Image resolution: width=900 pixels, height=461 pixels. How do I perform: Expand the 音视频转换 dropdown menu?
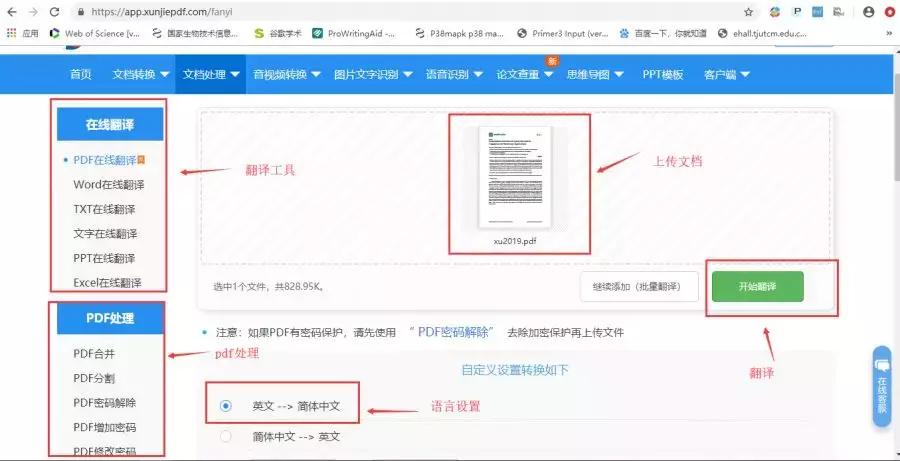point(287,74)
